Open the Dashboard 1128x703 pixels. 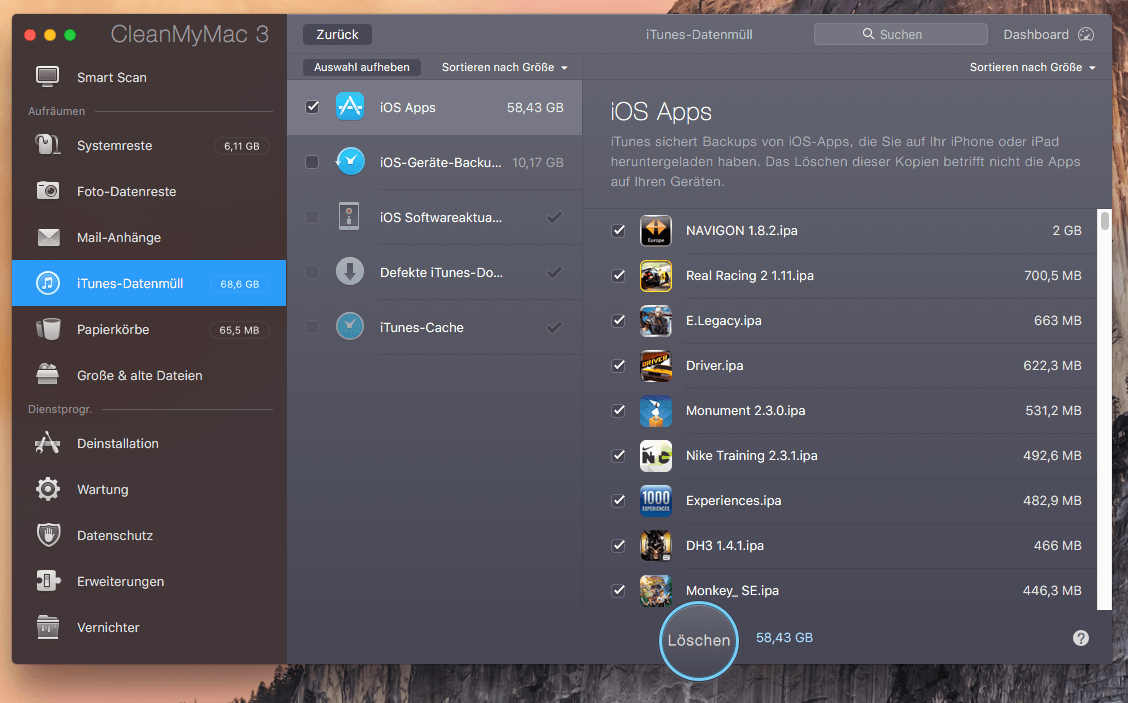click(x=1049, y=35)
